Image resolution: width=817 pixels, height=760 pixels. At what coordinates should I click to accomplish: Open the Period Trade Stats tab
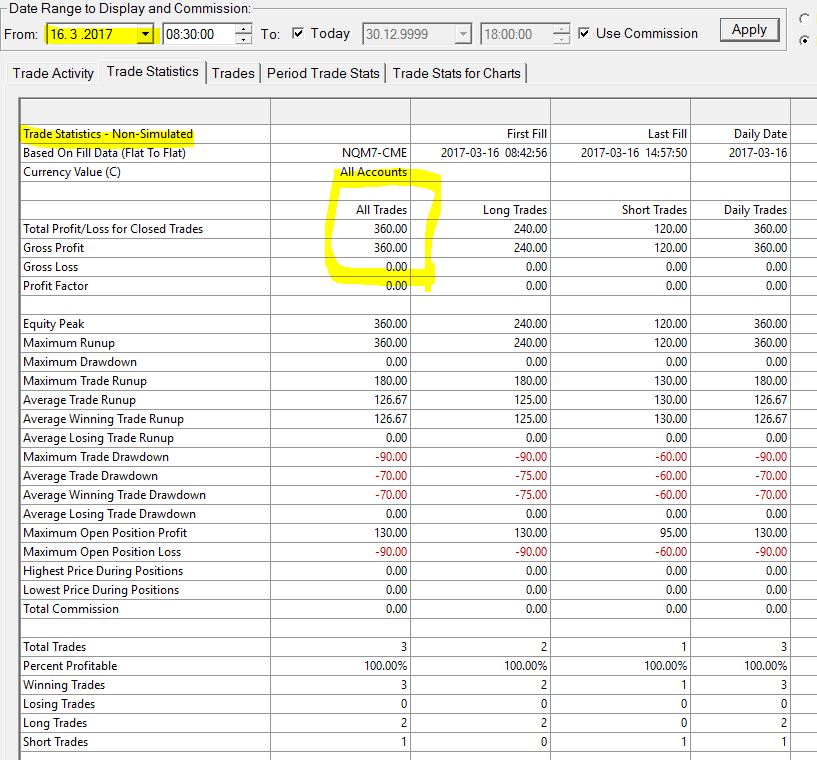(x=323, y=73)
